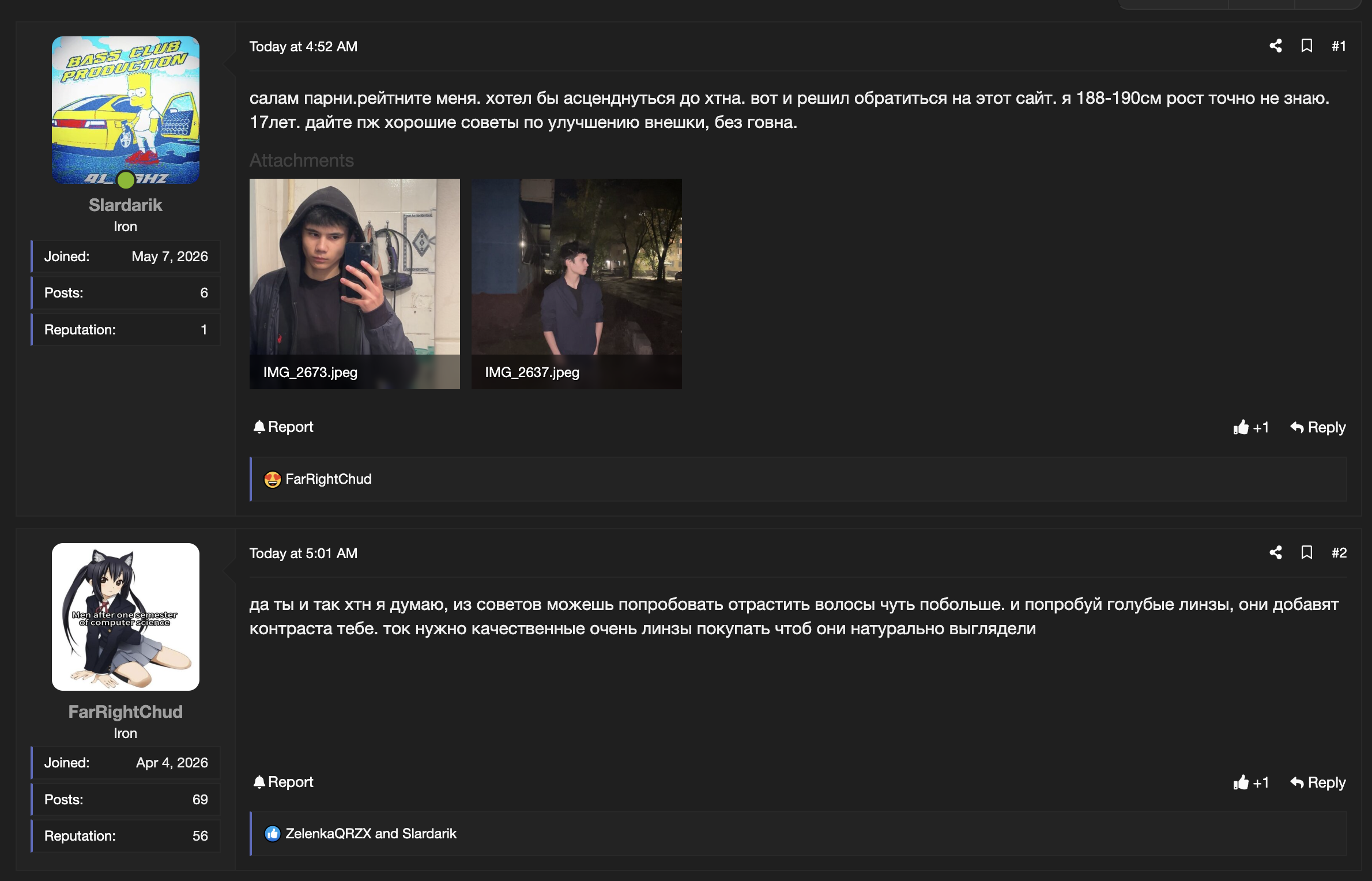This screenshot has height=881, width=1372.
Task: Open FarRightChud's profile by username under avatar
Action: 126,712
